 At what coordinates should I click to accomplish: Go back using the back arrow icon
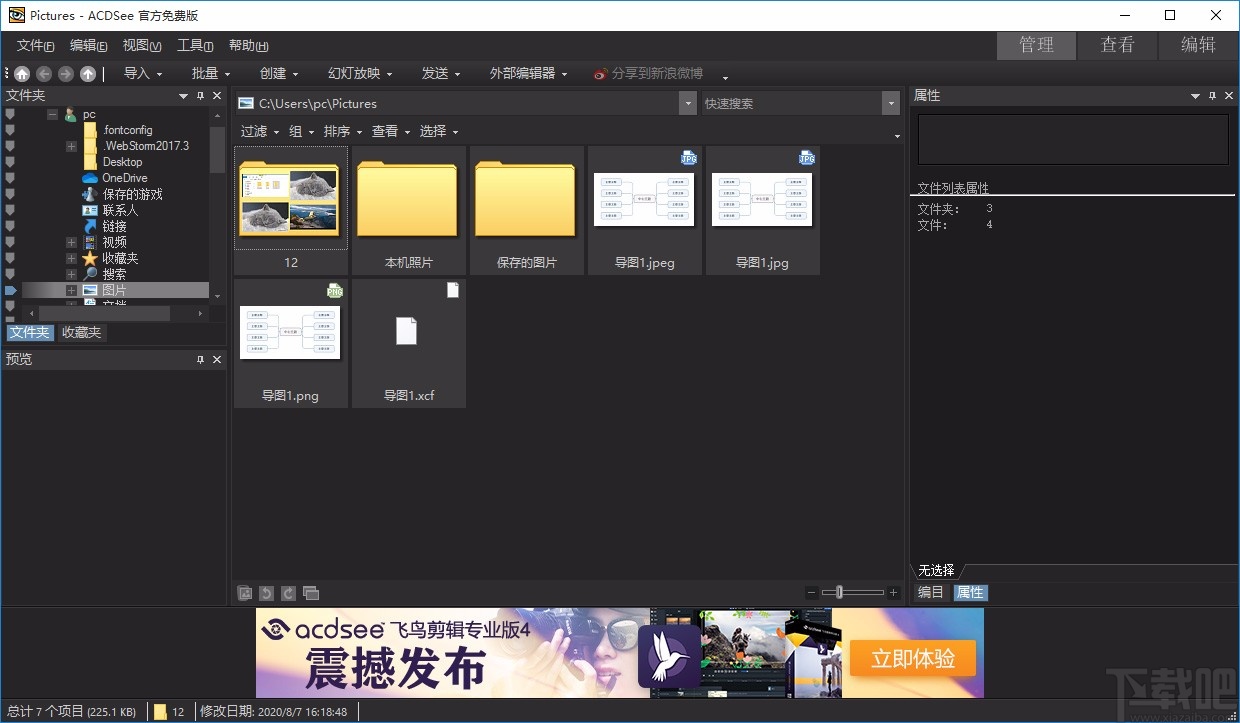click(44, 73)
